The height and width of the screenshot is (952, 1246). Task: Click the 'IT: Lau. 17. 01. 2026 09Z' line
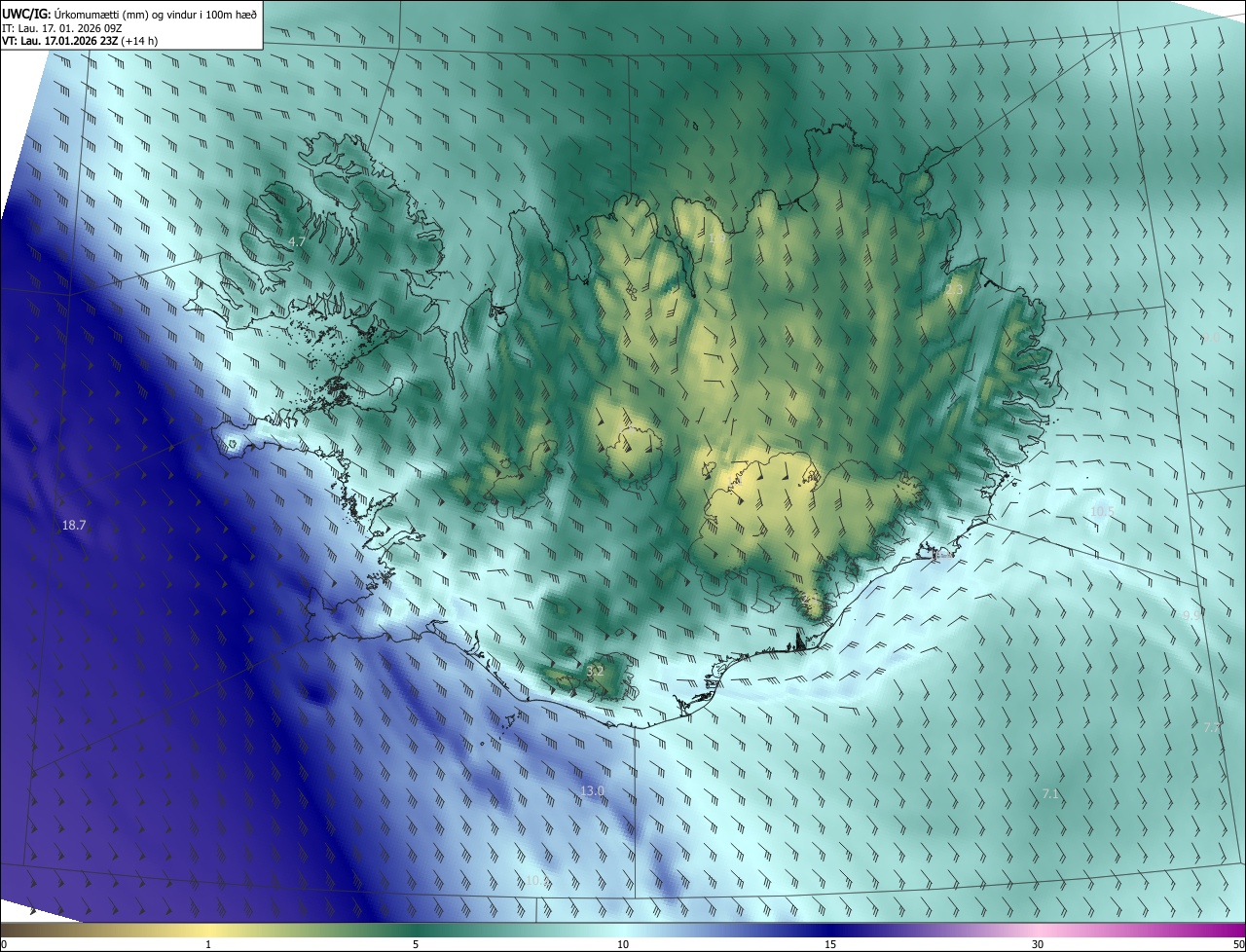(61, 27)
